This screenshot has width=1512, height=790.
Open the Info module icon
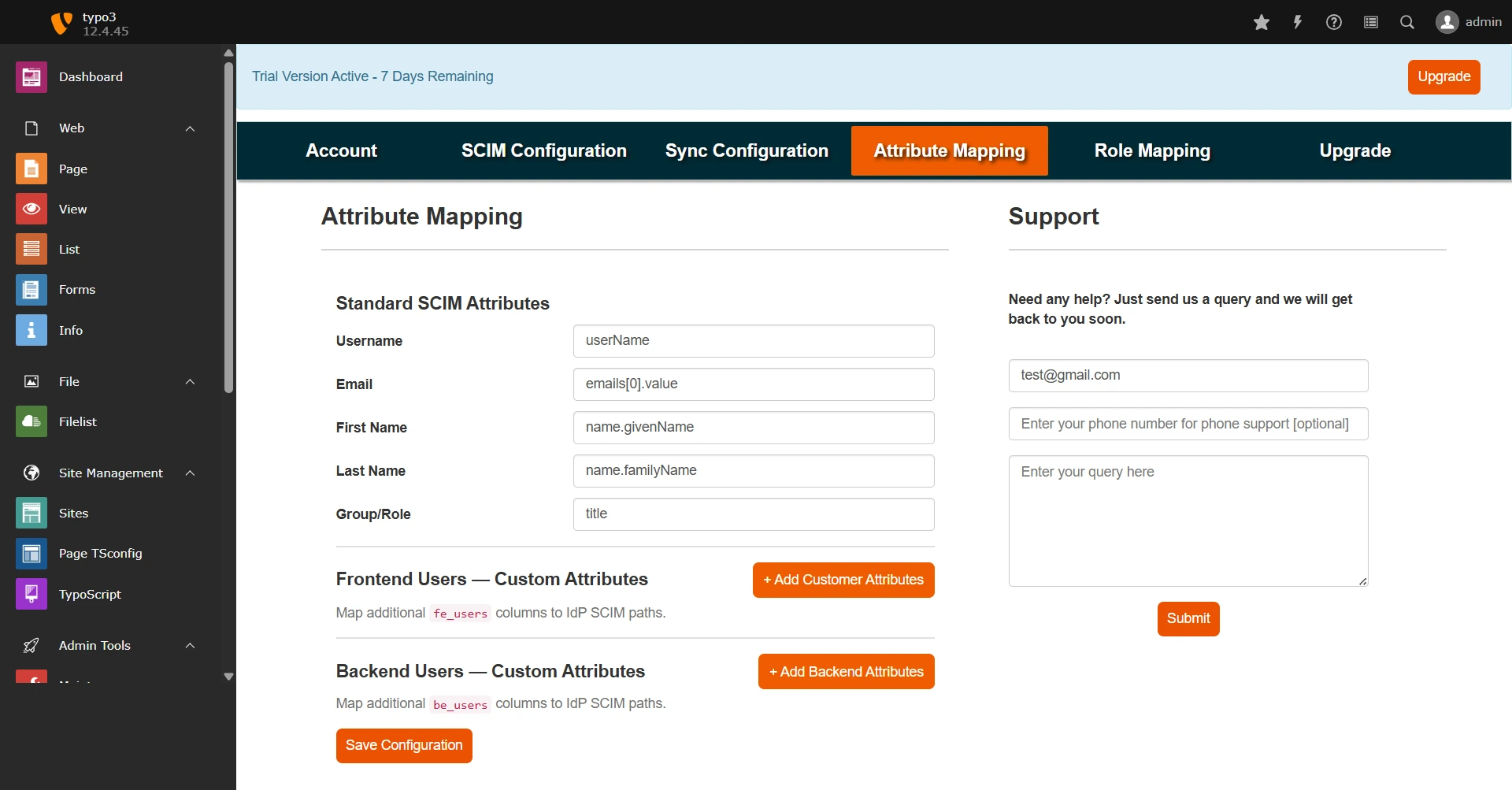31,331
